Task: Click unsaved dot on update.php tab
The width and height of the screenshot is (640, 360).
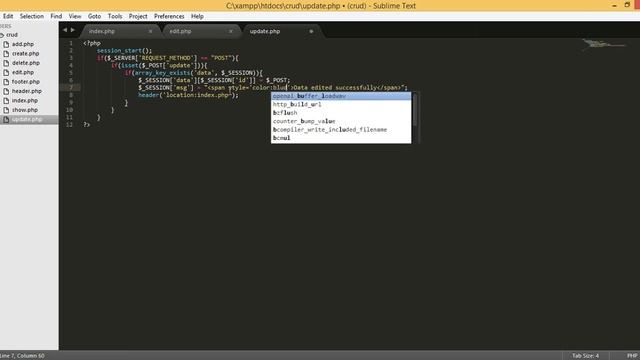Action: point(311,31)
